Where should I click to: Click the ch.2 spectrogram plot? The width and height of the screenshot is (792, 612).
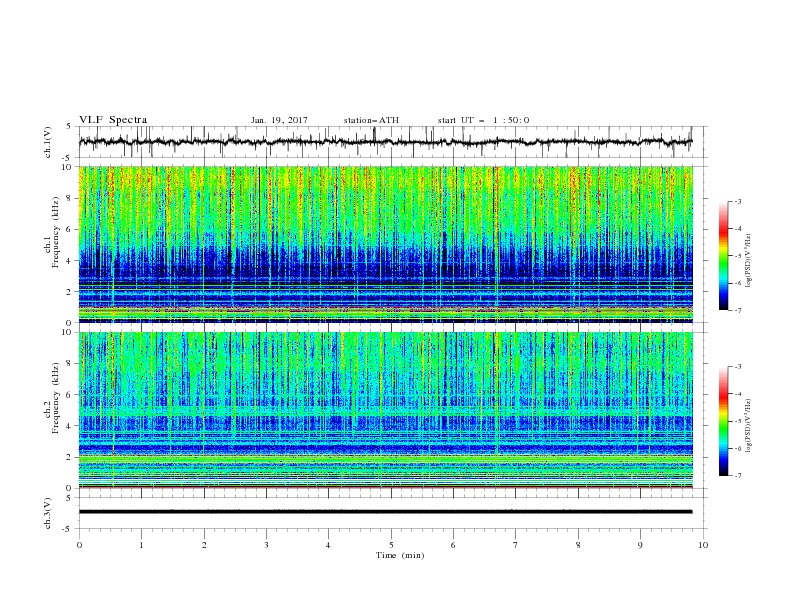pos(385,410)
